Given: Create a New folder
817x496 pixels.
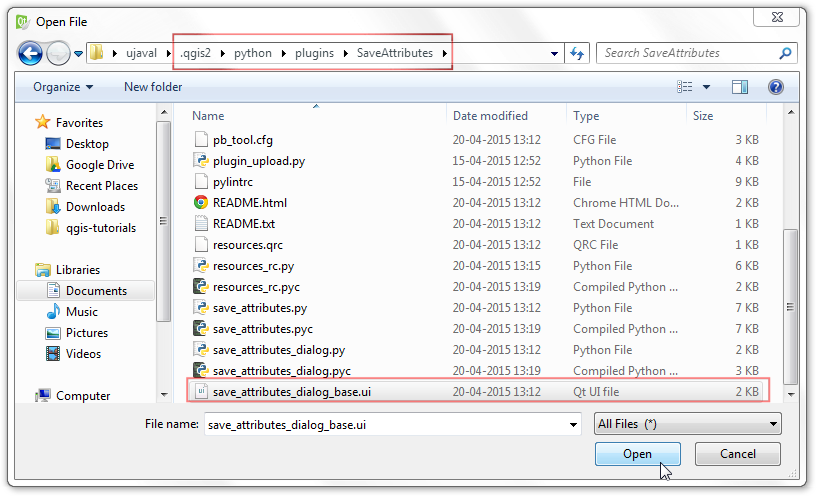Looking at the screenshot, I should [153, 87].
